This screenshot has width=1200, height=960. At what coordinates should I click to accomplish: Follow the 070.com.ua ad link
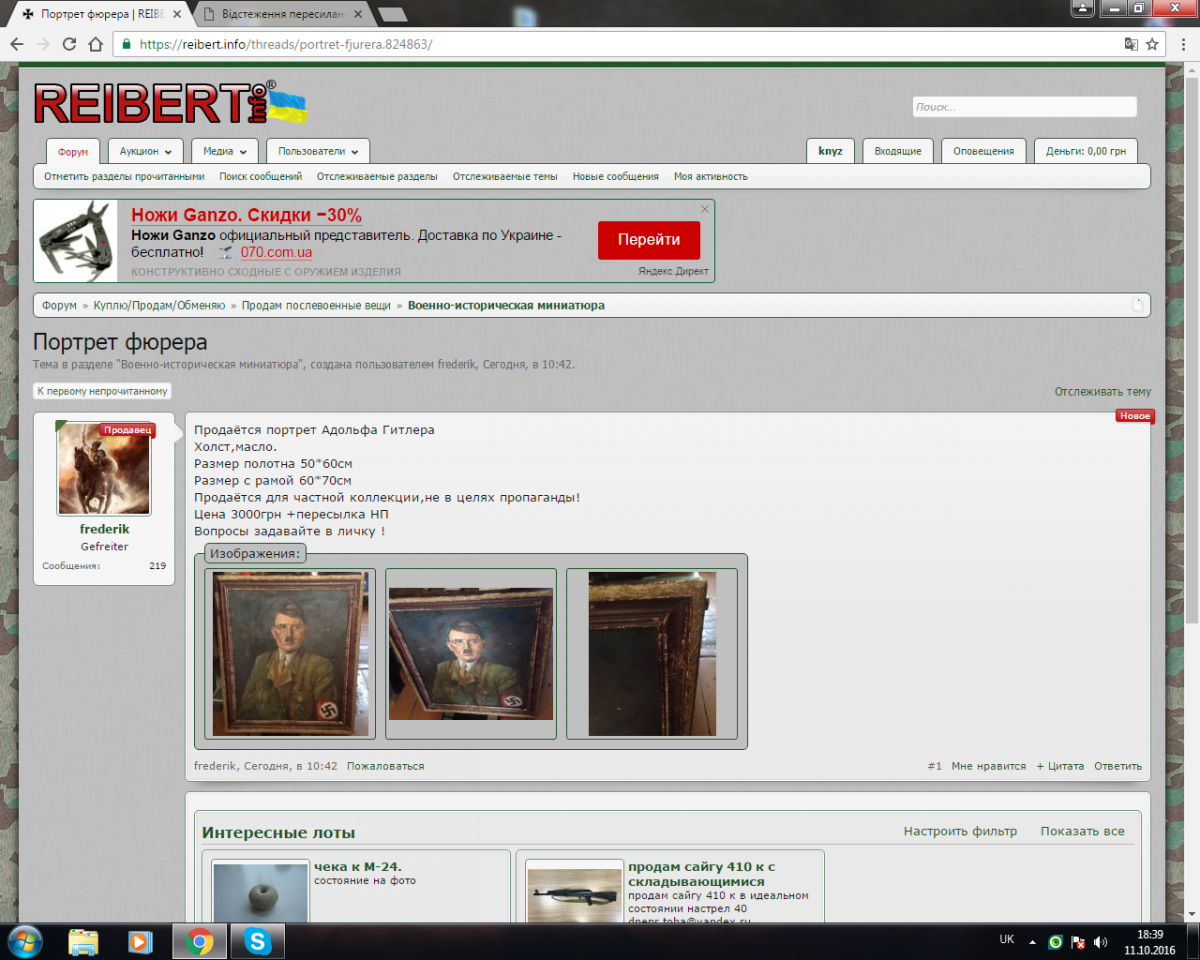pyautogui.click(x=276, y=253)
